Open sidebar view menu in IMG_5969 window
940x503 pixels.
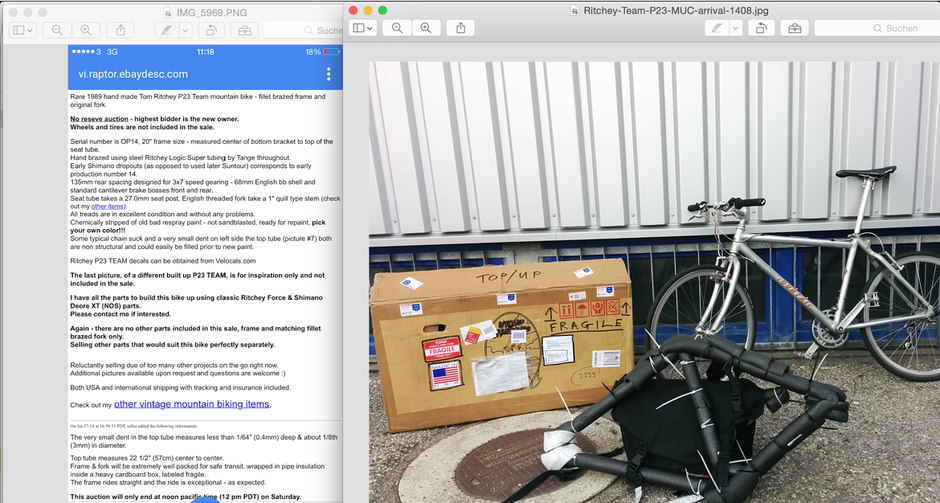click(x=23, y=30)
